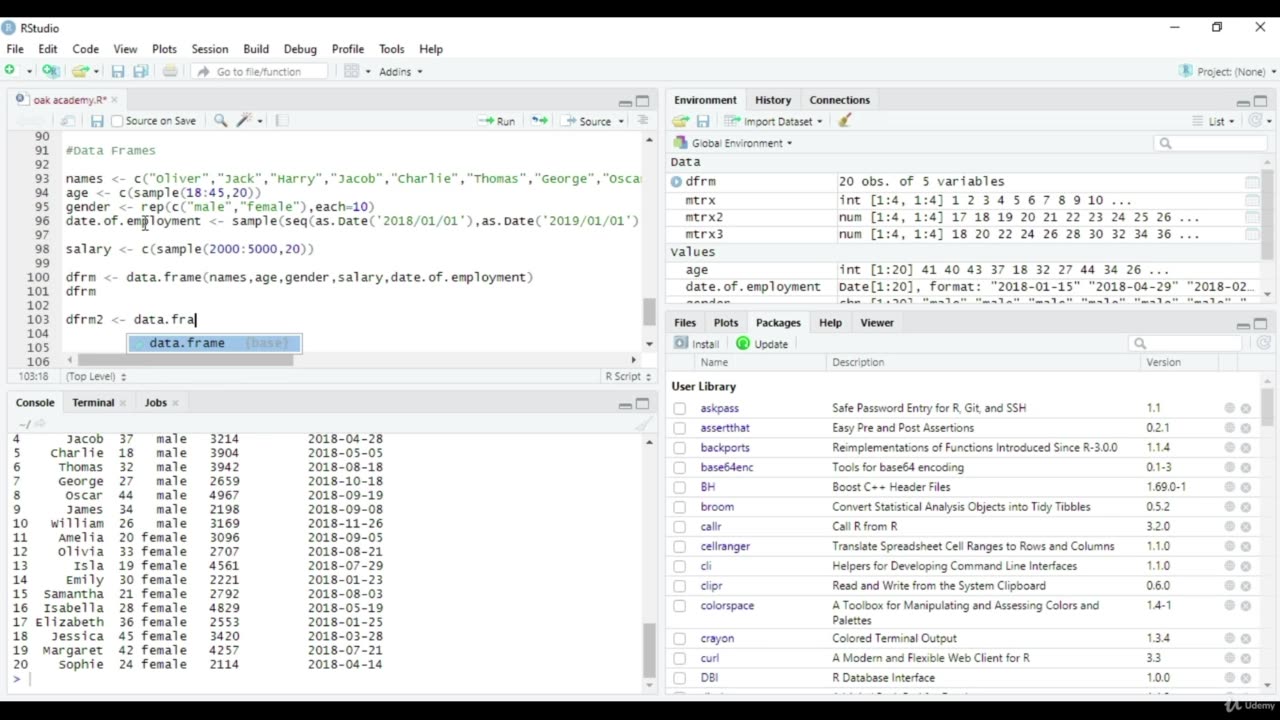
Task: Click the save all documents icon
Action: [x=141, y=71]
